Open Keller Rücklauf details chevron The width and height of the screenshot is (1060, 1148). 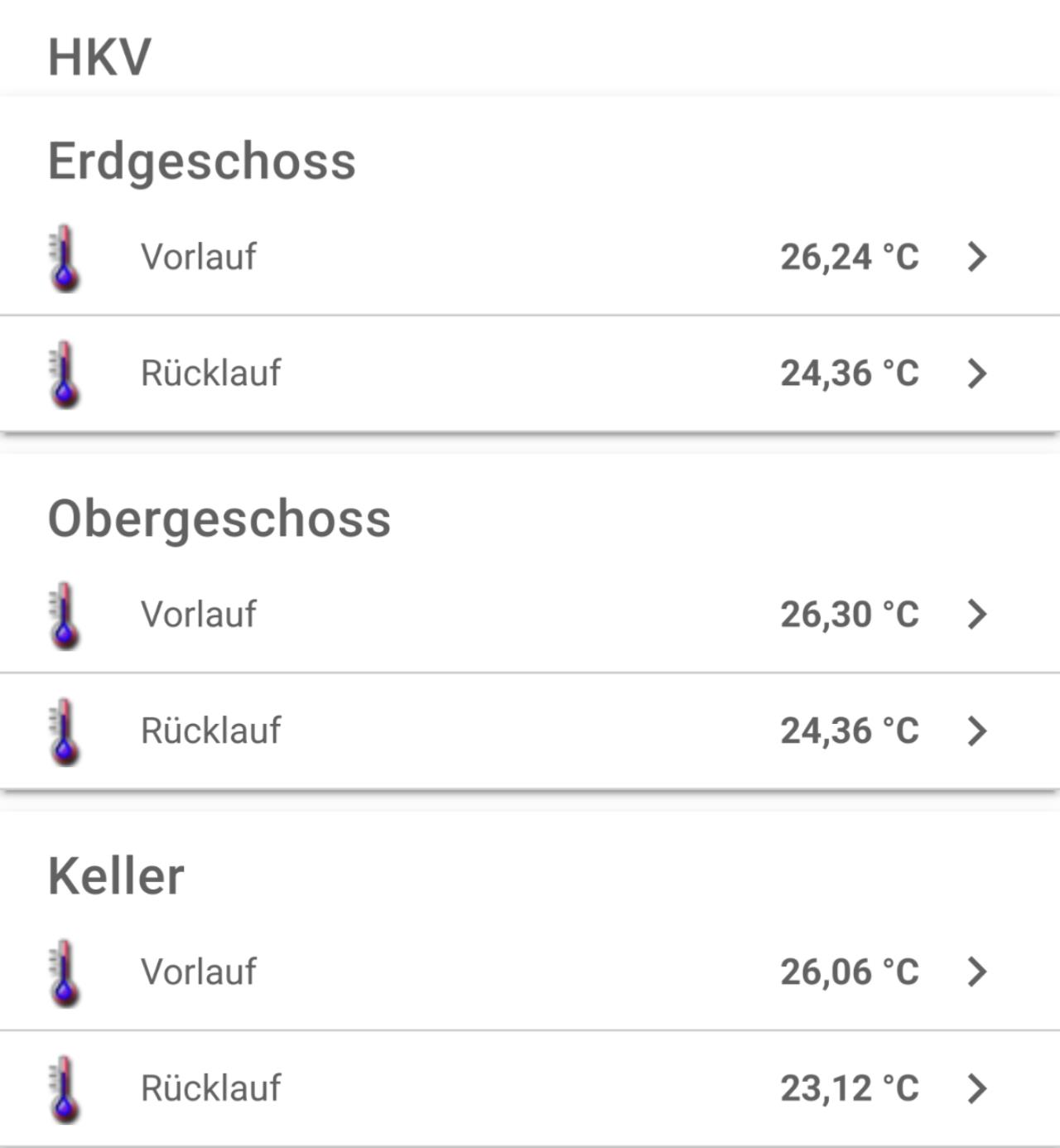tap(977, 1088)
